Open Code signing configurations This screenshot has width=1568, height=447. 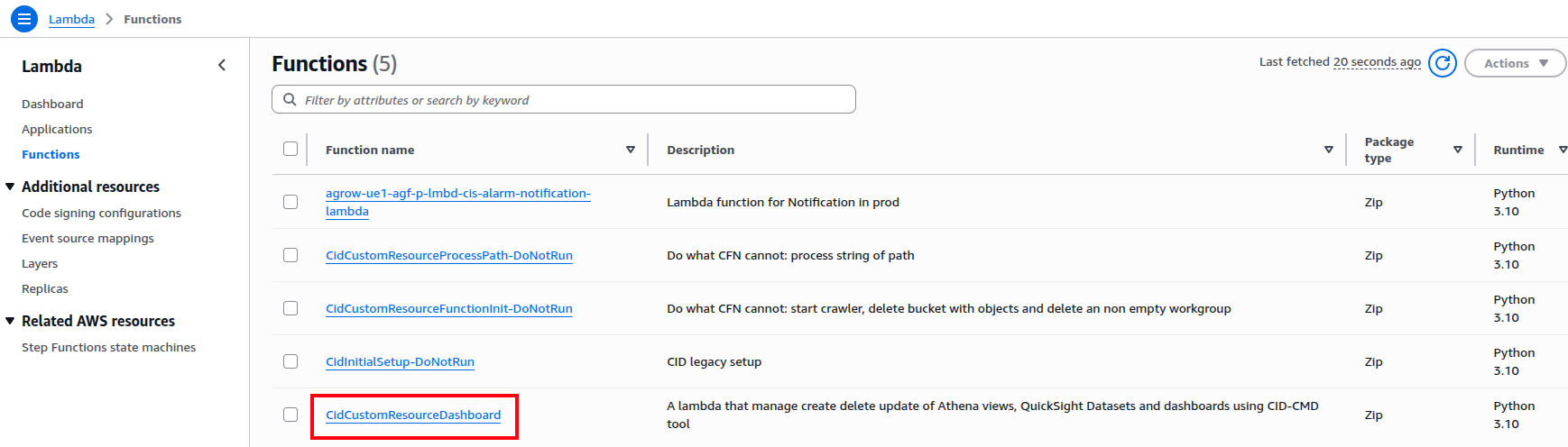pos(101,213)
